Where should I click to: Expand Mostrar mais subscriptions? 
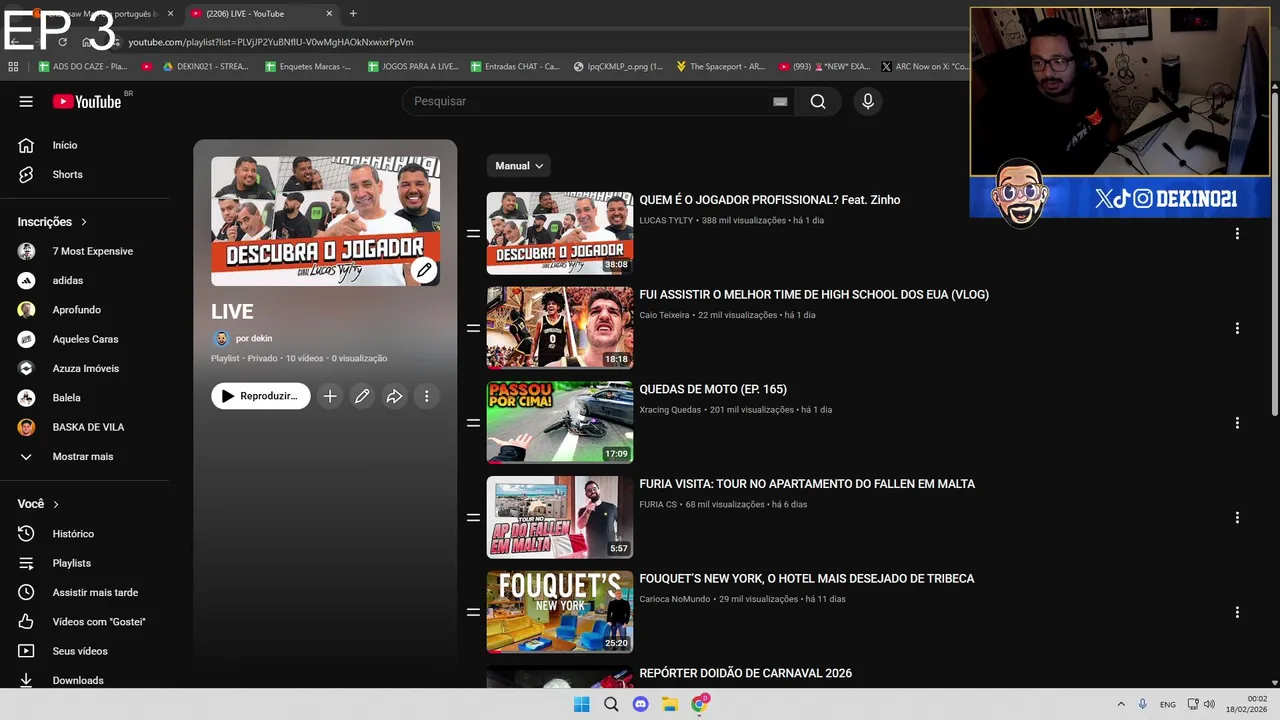click(84, 456)
